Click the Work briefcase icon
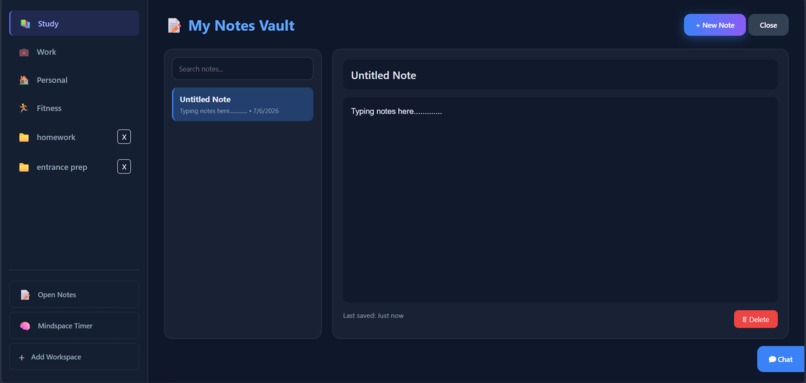The image size is (806, 383). [24, 52]
